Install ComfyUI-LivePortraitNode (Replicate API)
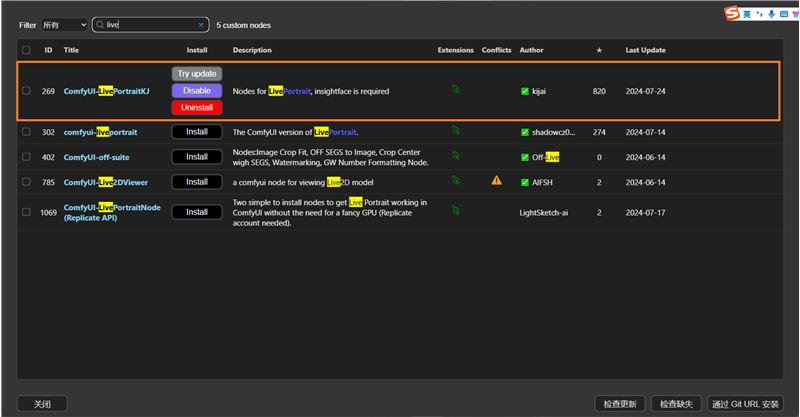 coord(197,212)
